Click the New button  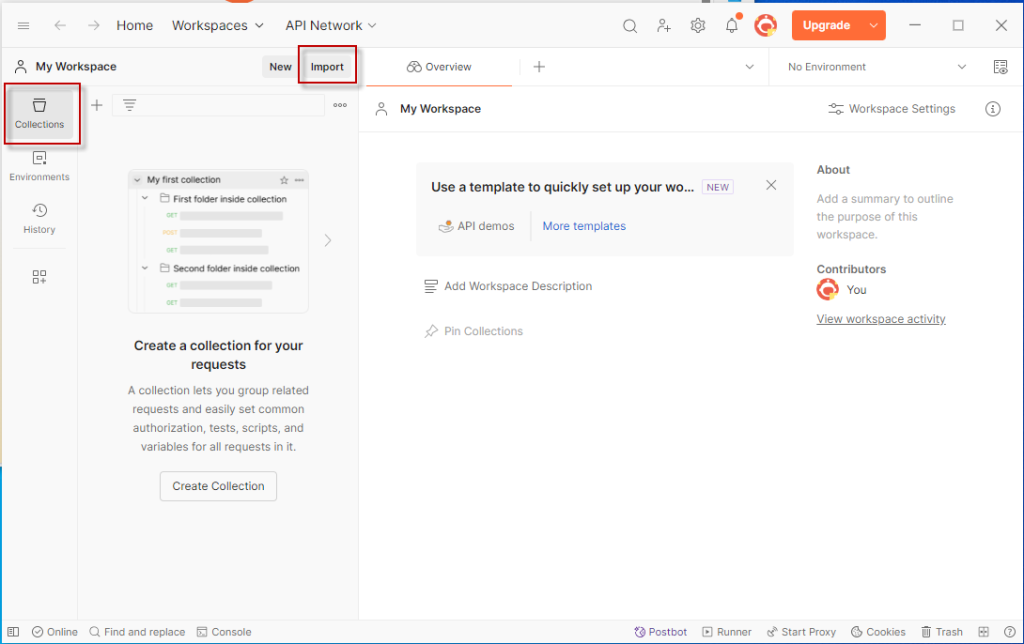pos(280,67)
